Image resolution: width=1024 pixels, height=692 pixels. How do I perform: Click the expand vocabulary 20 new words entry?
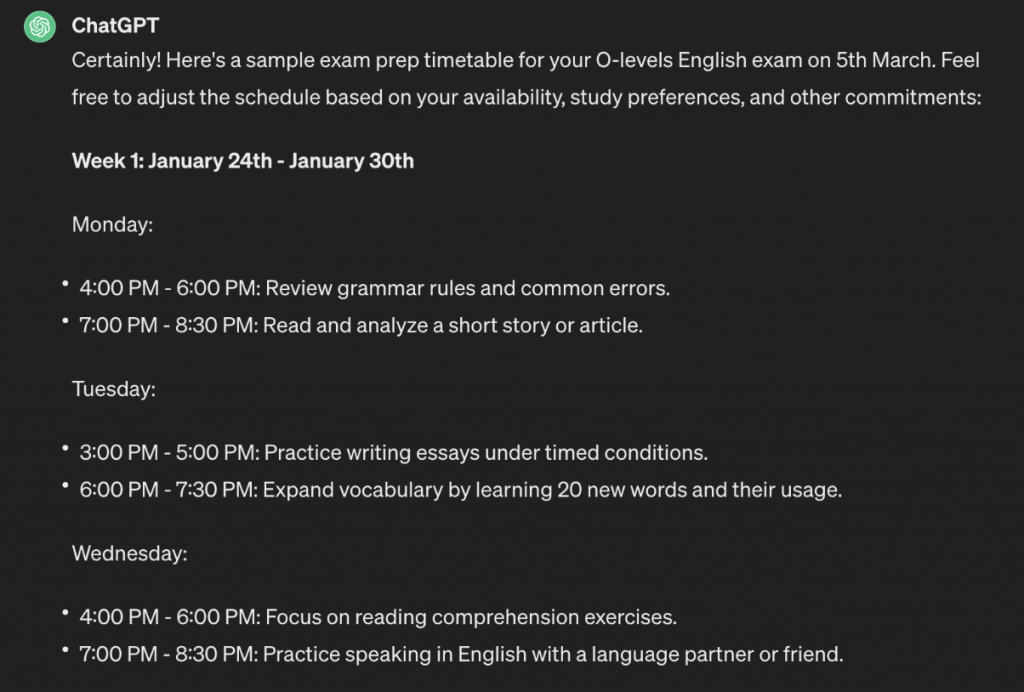pyautogui.click(x=461, y=490)
